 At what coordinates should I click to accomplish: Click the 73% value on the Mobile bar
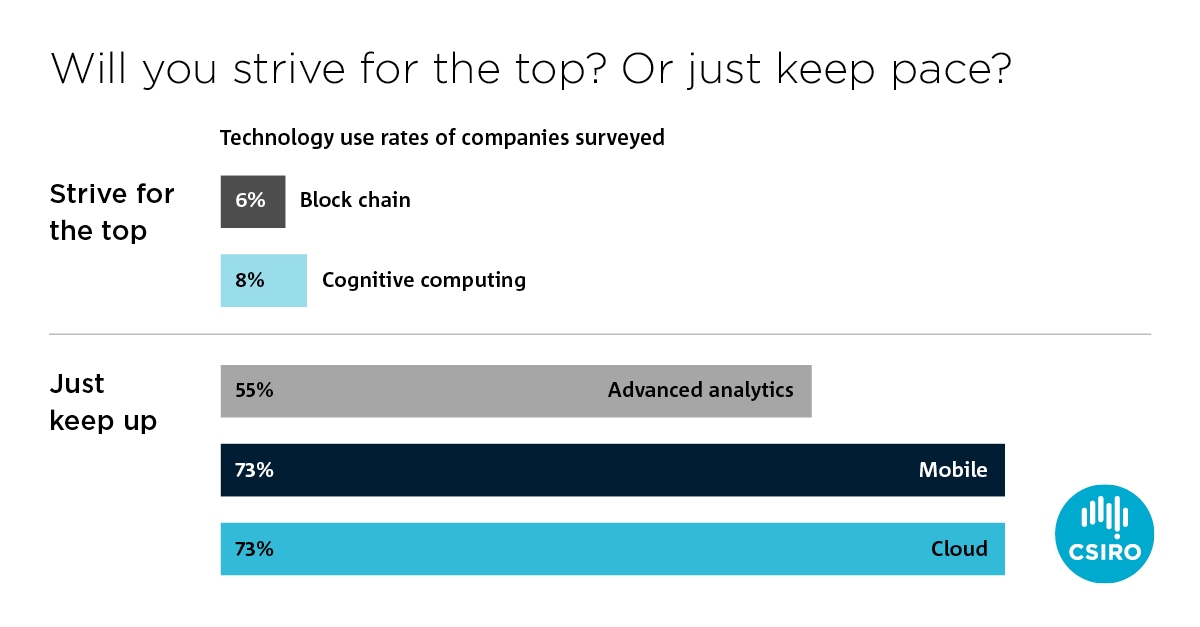(x=254, y=470)
